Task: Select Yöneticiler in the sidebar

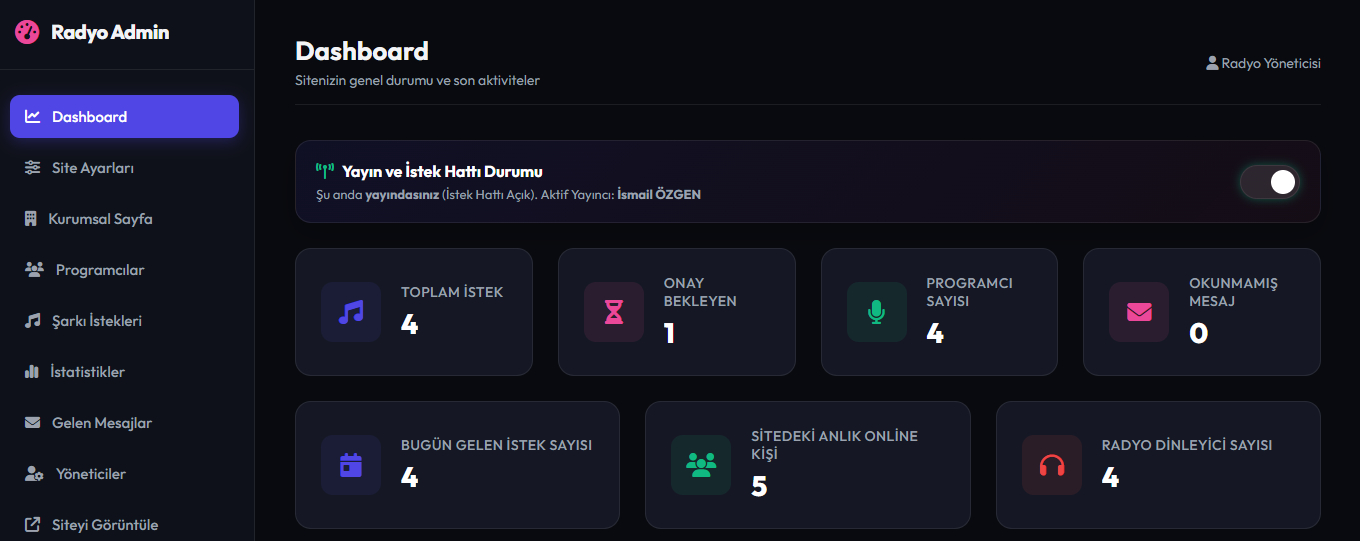Action: 124,473
